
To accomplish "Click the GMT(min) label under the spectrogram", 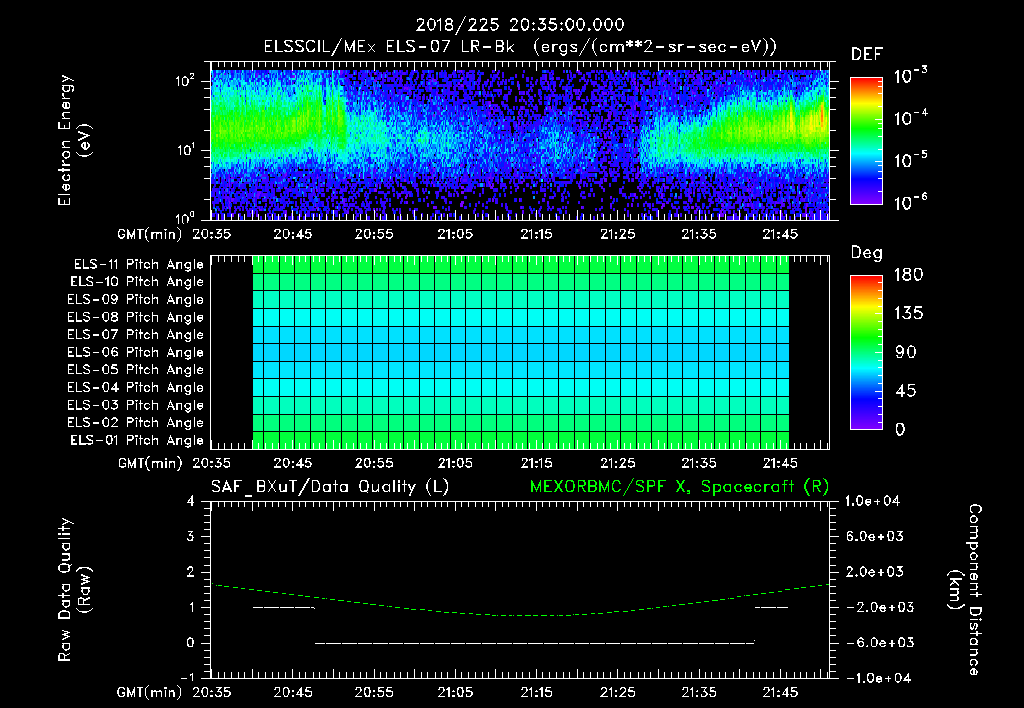I will 150,234.
